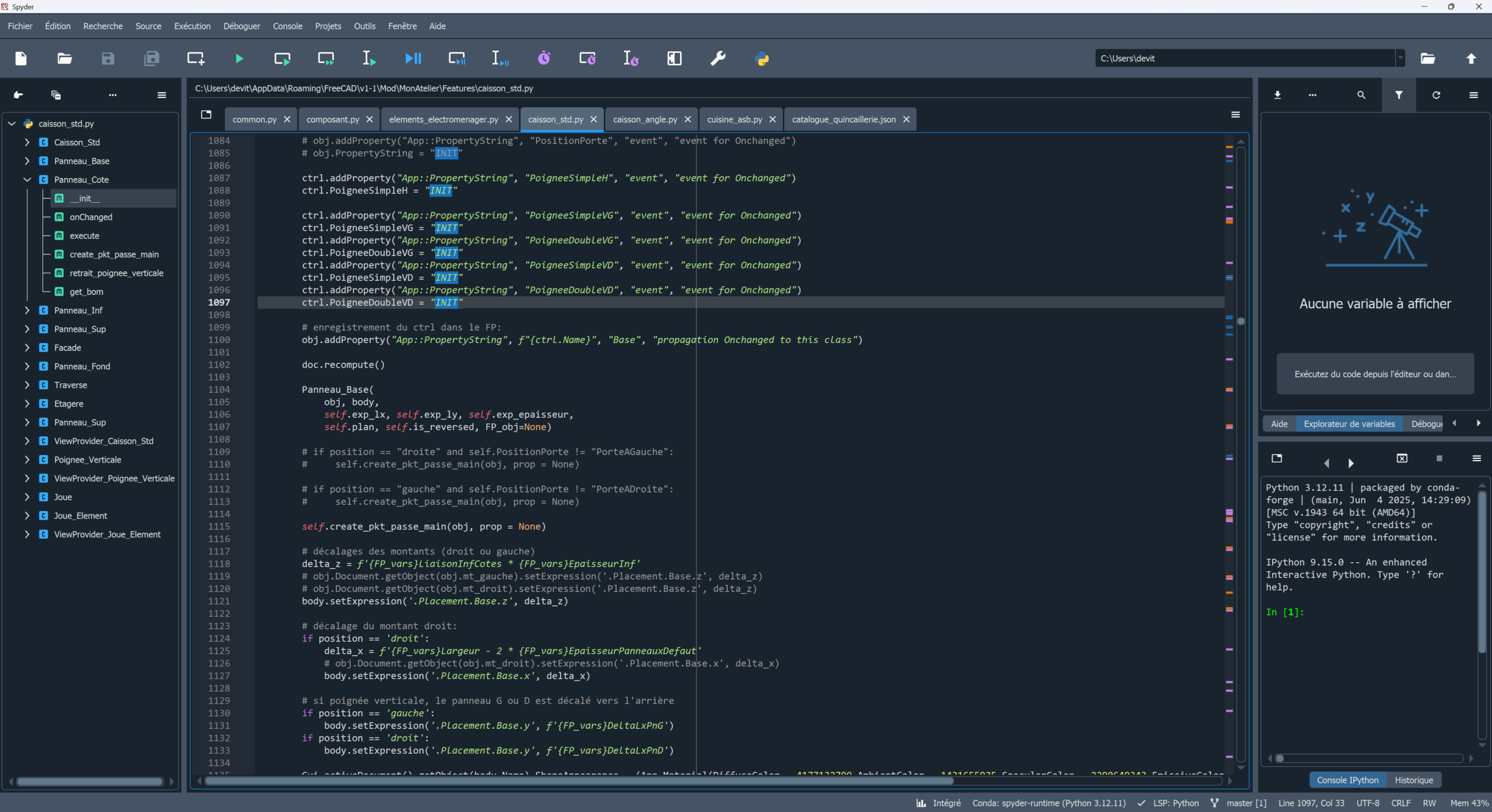Click editor vertical scrollbar handle
The width and height of the screenshot is (1492, 812).
tap(1241, 322)
